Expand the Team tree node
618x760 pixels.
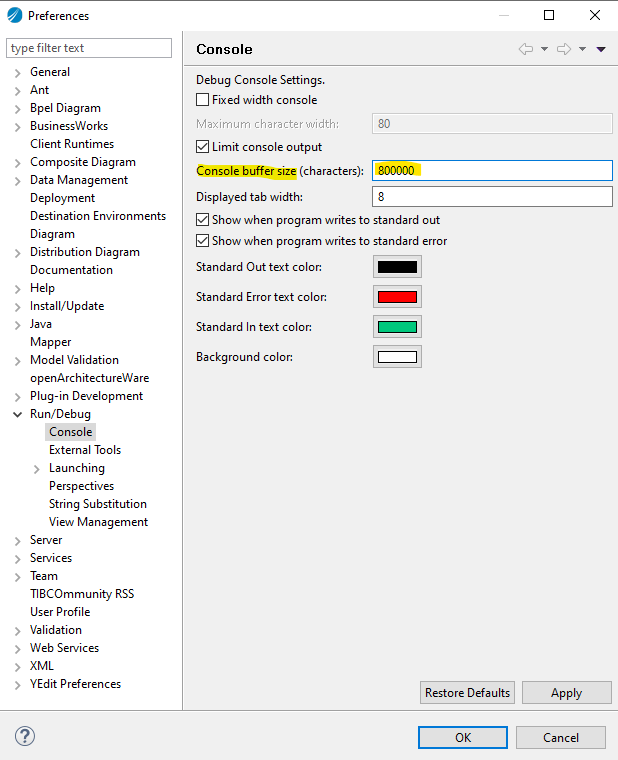click(x=17, y=577)
